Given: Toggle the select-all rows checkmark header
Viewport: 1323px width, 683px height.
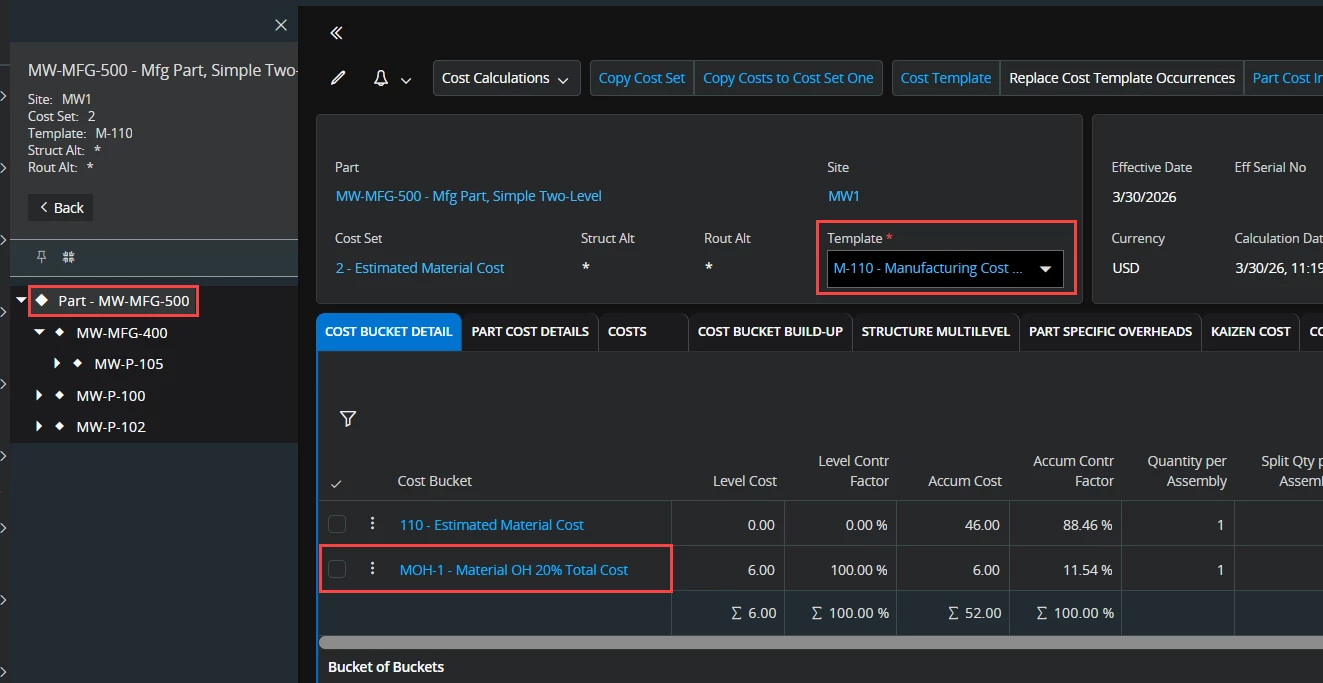Looking at the screenshot, I should click(336, 484).
